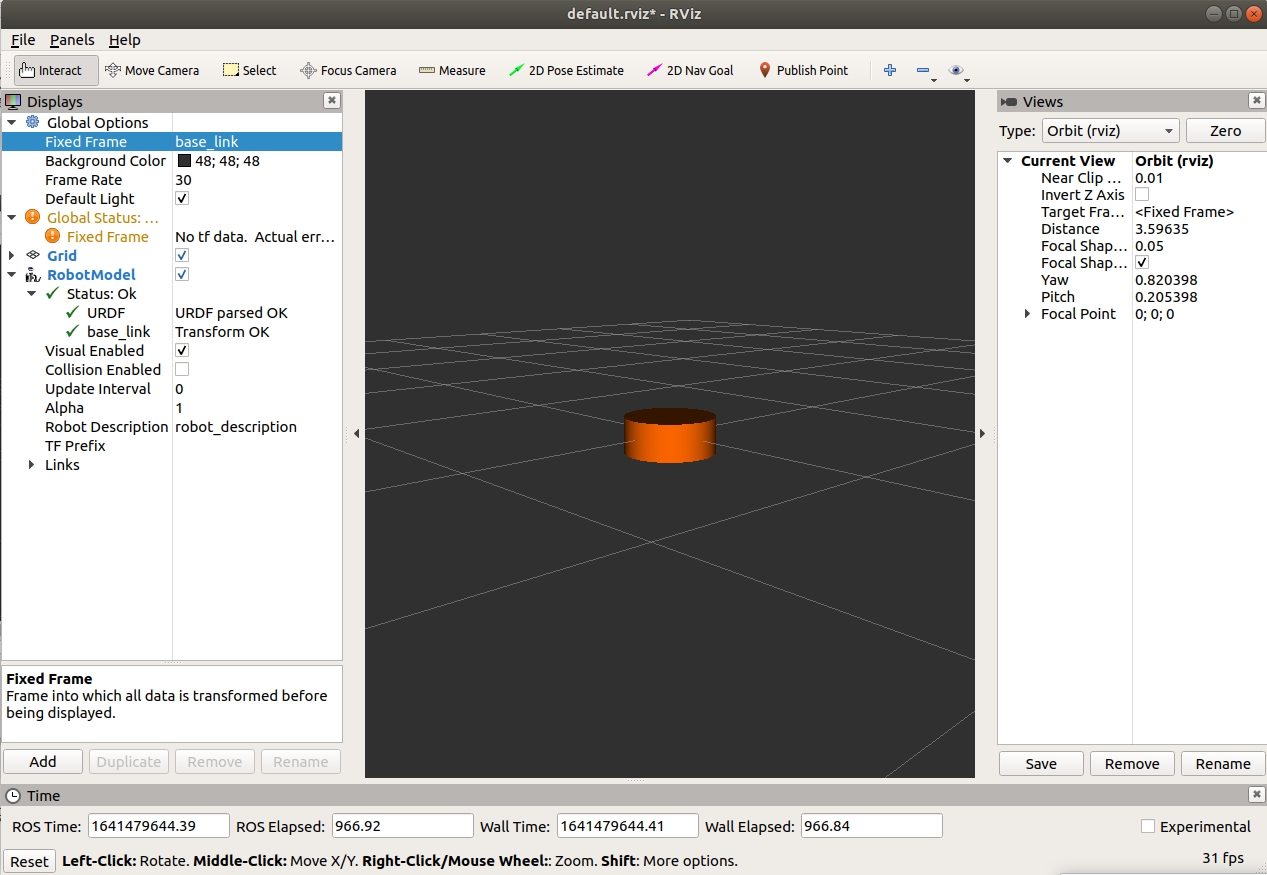1267x875 pixels.
Task: Expand the Focal Point property
Action: coord(1027,314)
